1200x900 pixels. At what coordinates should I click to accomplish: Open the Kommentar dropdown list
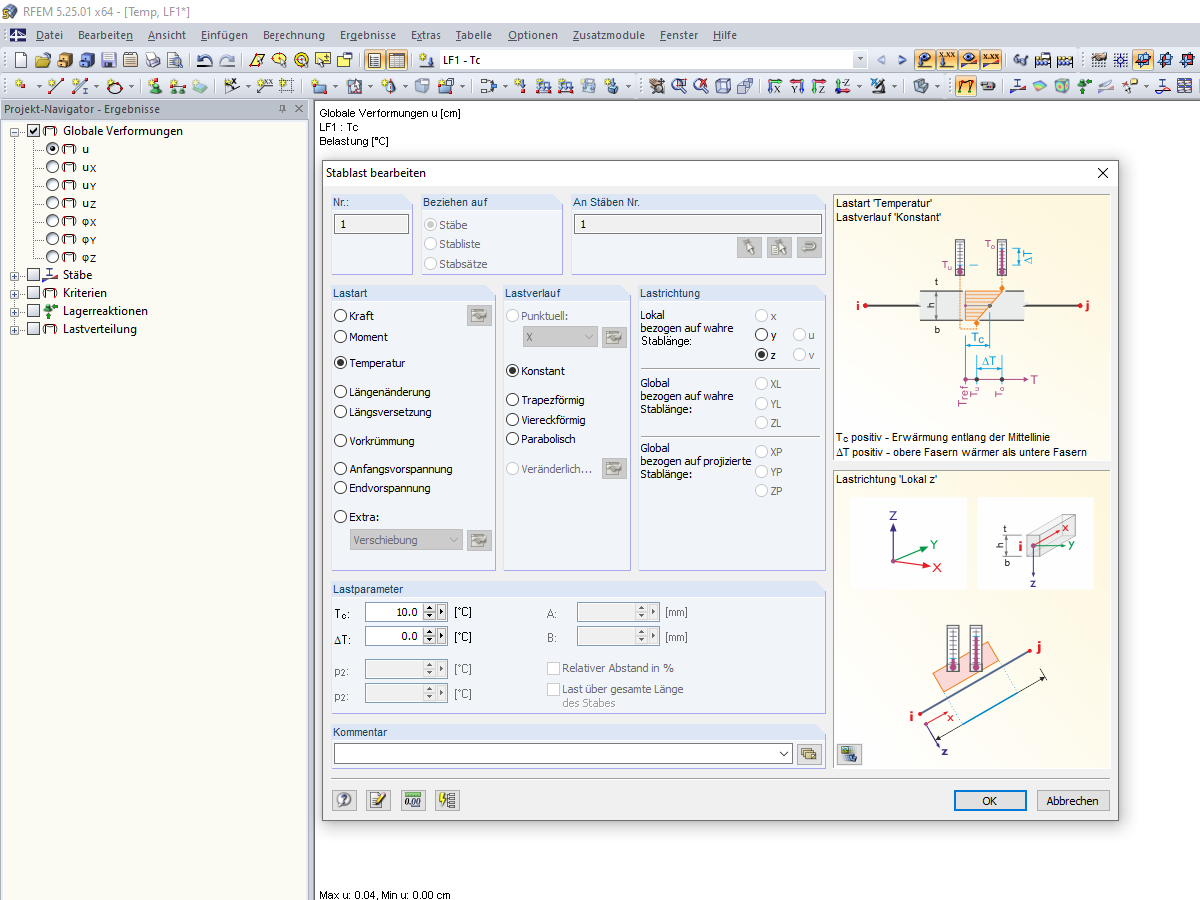(x=782, y=754)
